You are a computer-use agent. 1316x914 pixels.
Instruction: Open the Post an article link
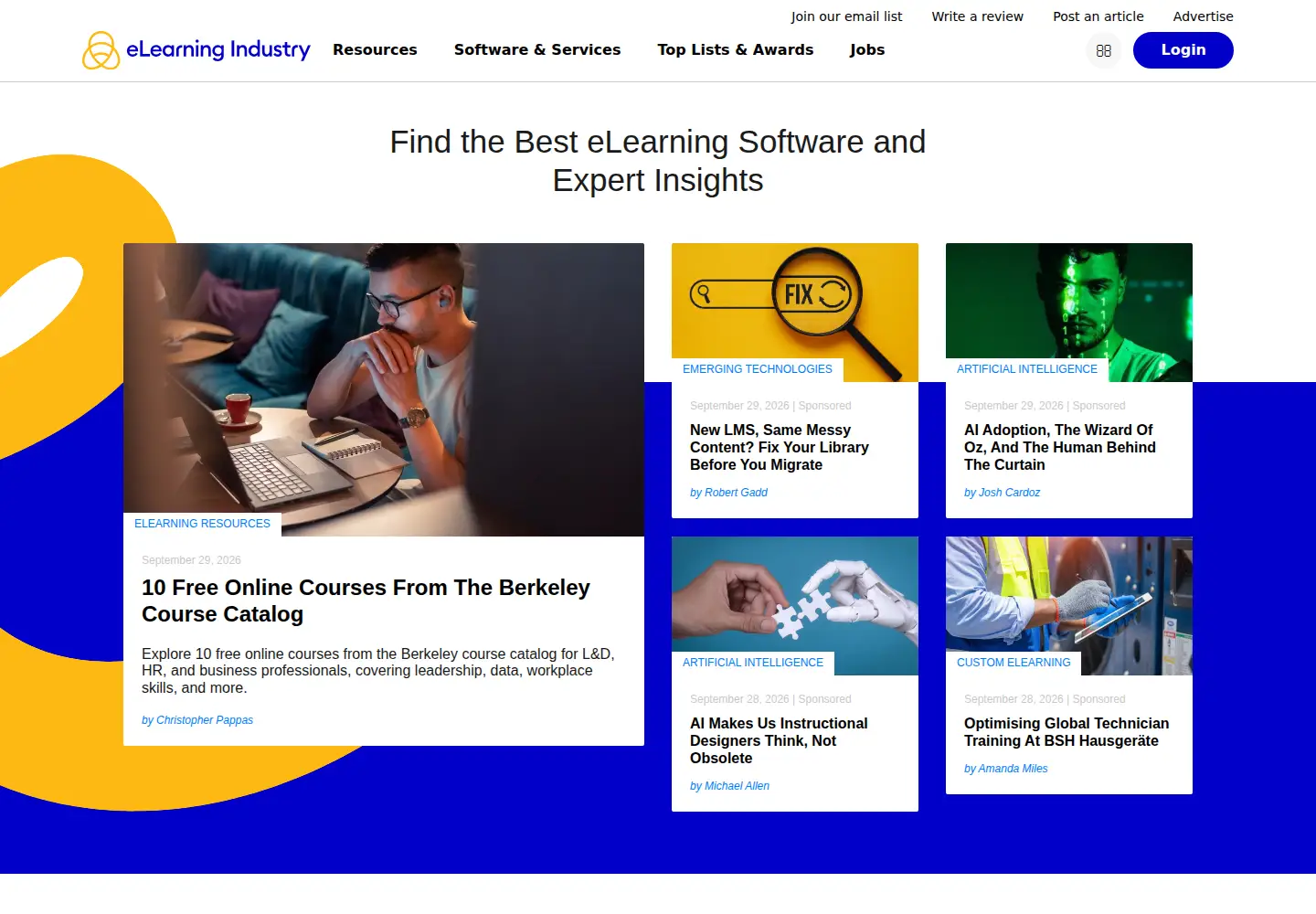click(1098, 16)
